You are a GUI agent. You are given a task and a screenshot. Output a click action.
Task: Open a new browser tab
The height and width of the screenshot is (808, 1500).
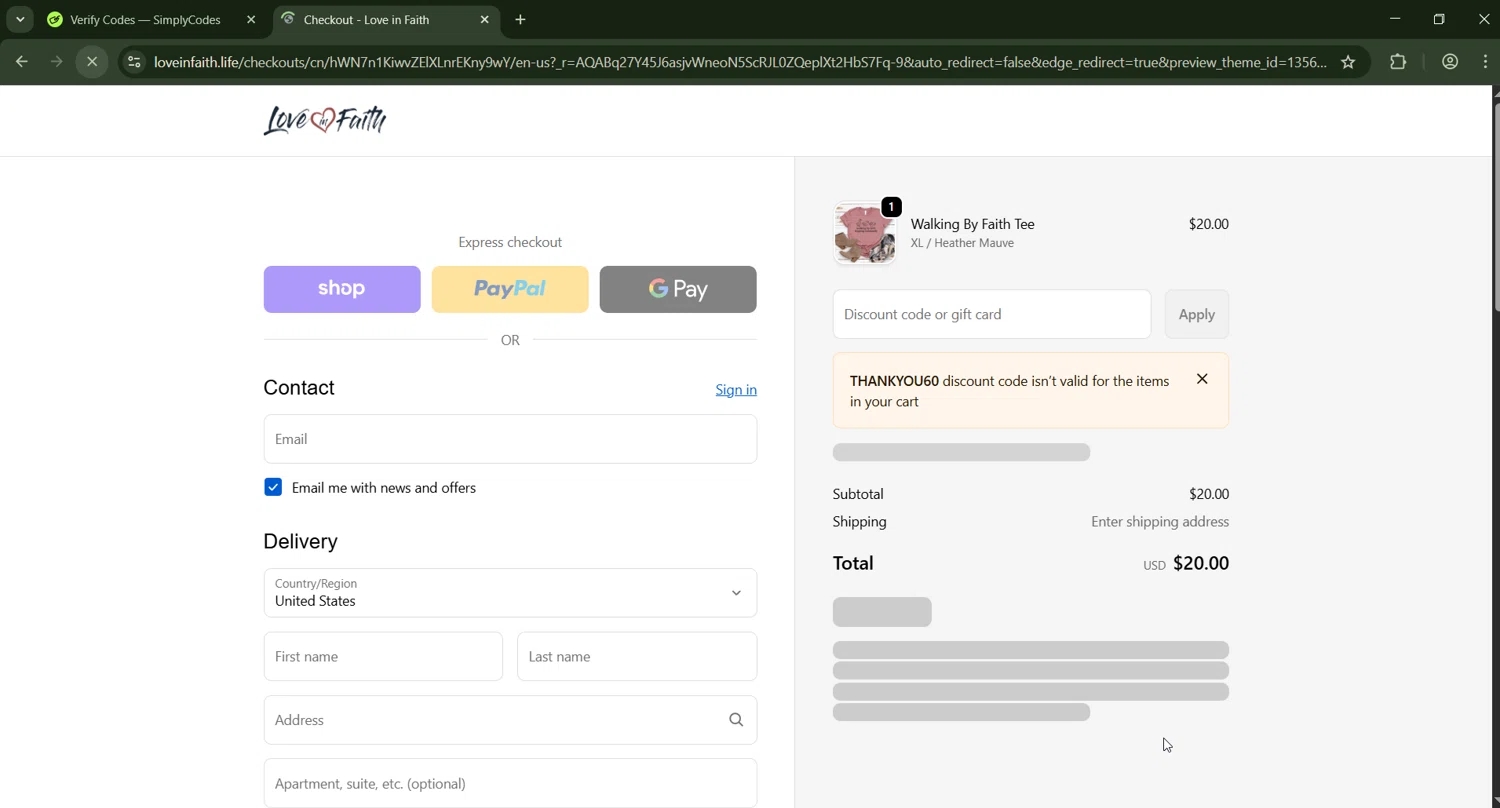520,19
